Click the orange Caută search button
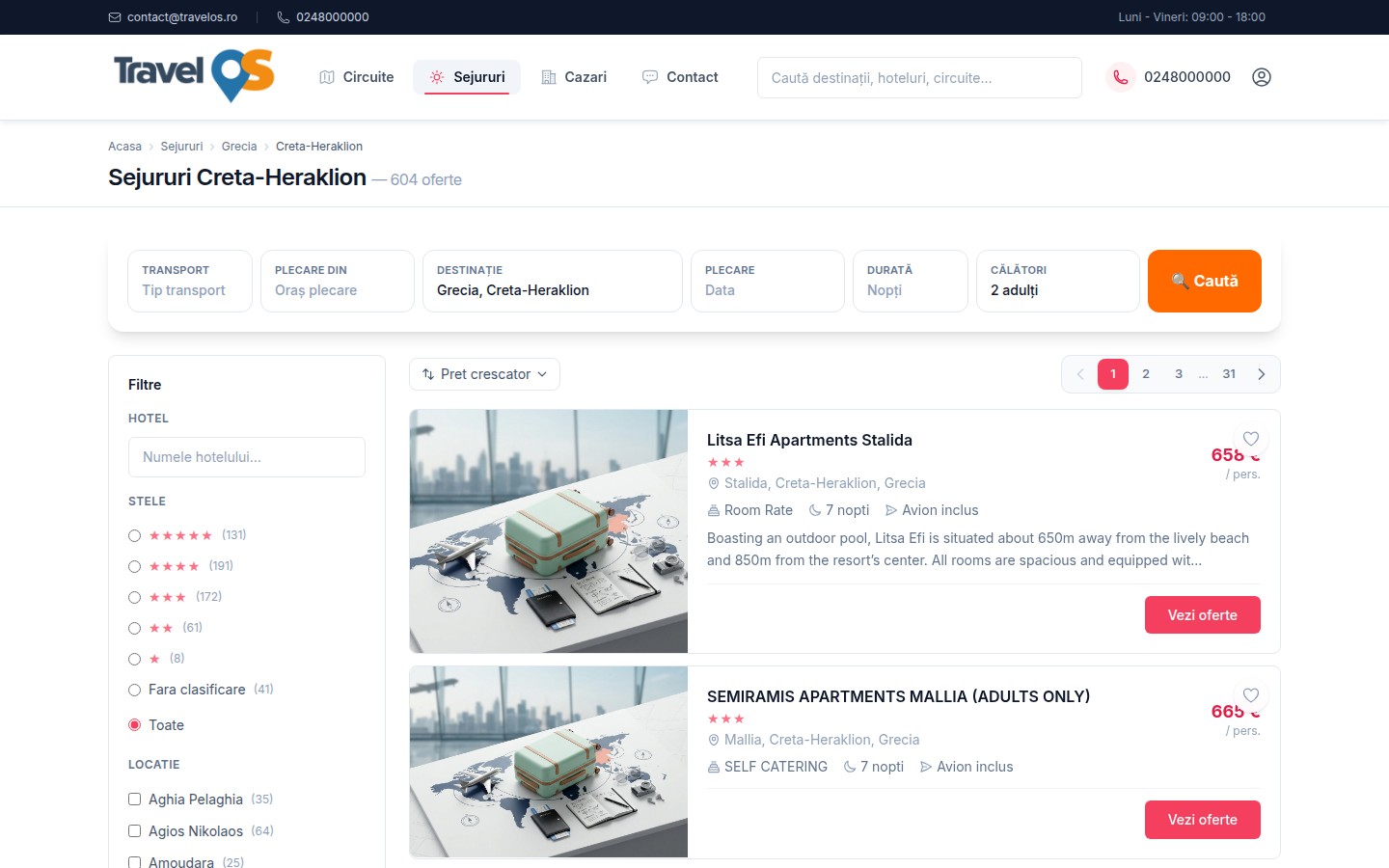Viewport: 1389px width, 868px height. point(1205,281)
